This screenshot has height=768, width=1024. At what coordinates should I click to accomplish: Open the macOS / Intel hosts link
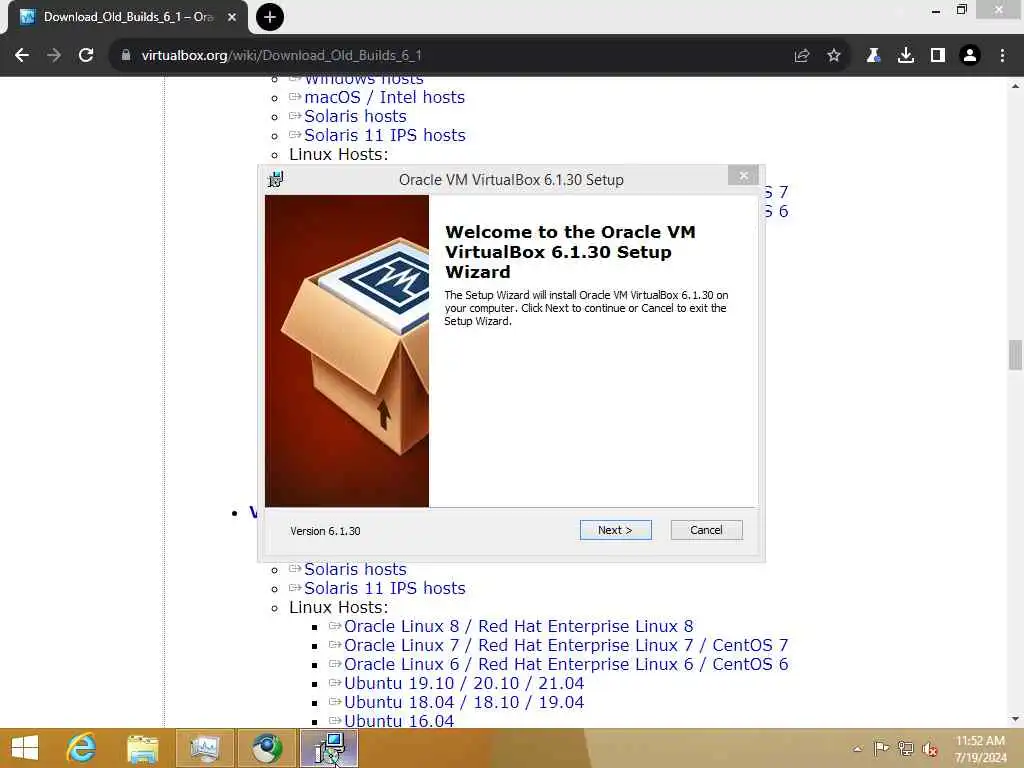click(385, 97)
